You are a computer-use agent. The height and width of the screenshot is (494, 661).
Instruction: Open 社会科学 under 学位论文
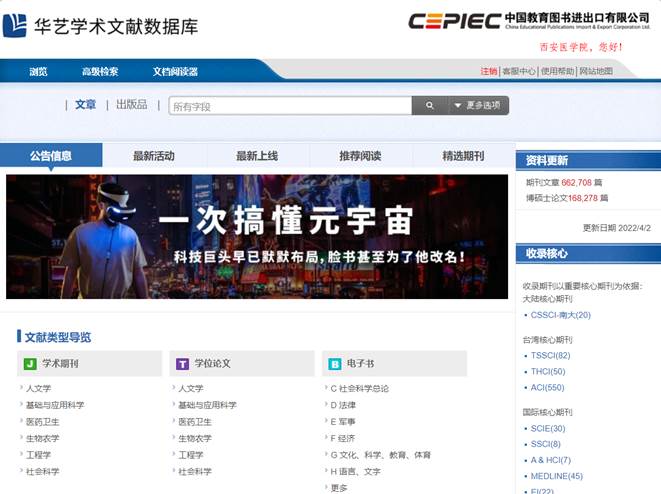click(x=195, y=472)
